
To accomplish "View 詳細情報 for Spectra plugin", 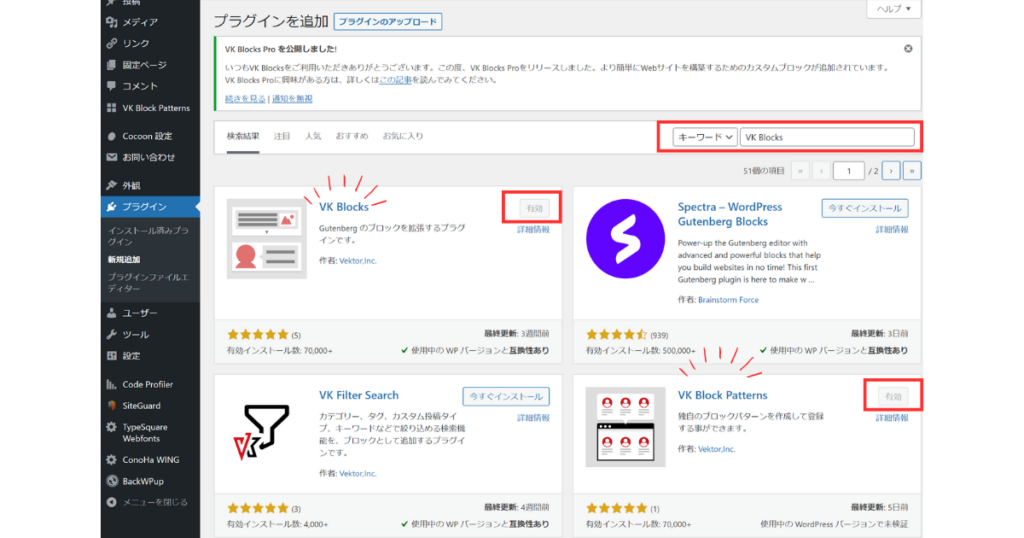I will point(892,230).
